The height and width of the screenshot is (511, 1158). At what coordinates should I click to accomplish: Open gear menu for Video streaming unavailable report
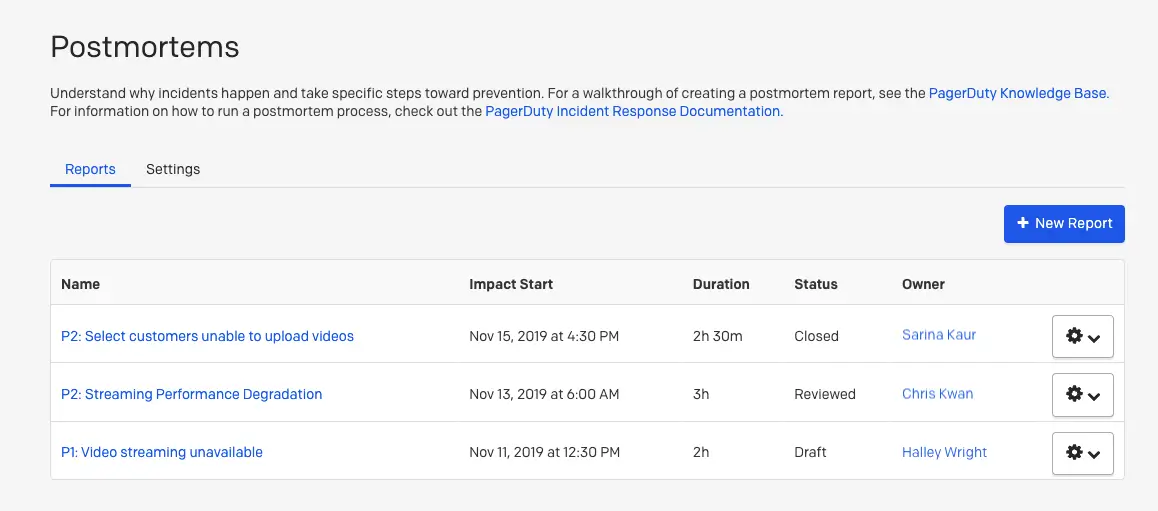[1083, 453]
